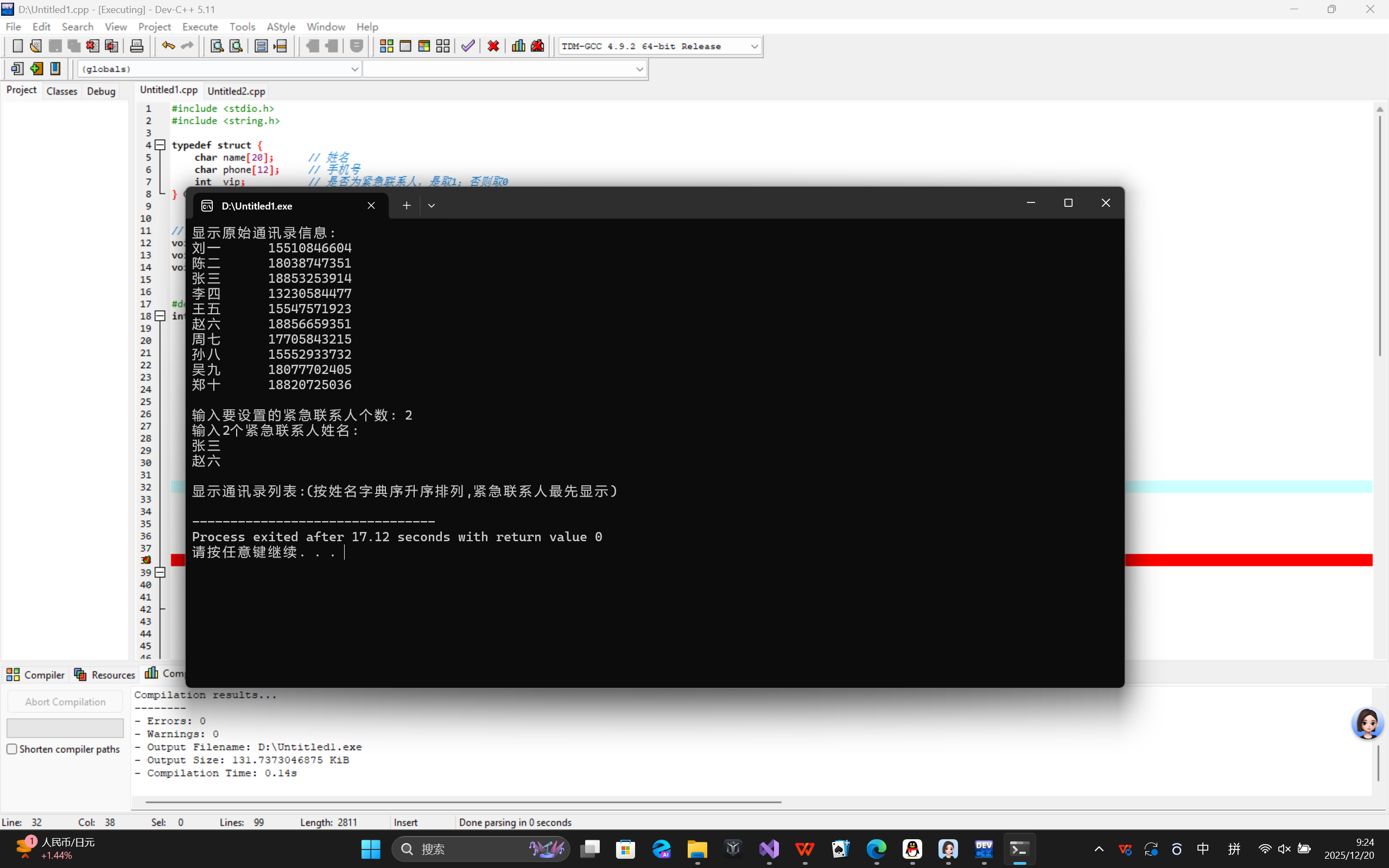Open QQ penguin from the taskbar
The height and width of the screenshot is (868, 1389).
pyautogui.click(x=912, y=848)
